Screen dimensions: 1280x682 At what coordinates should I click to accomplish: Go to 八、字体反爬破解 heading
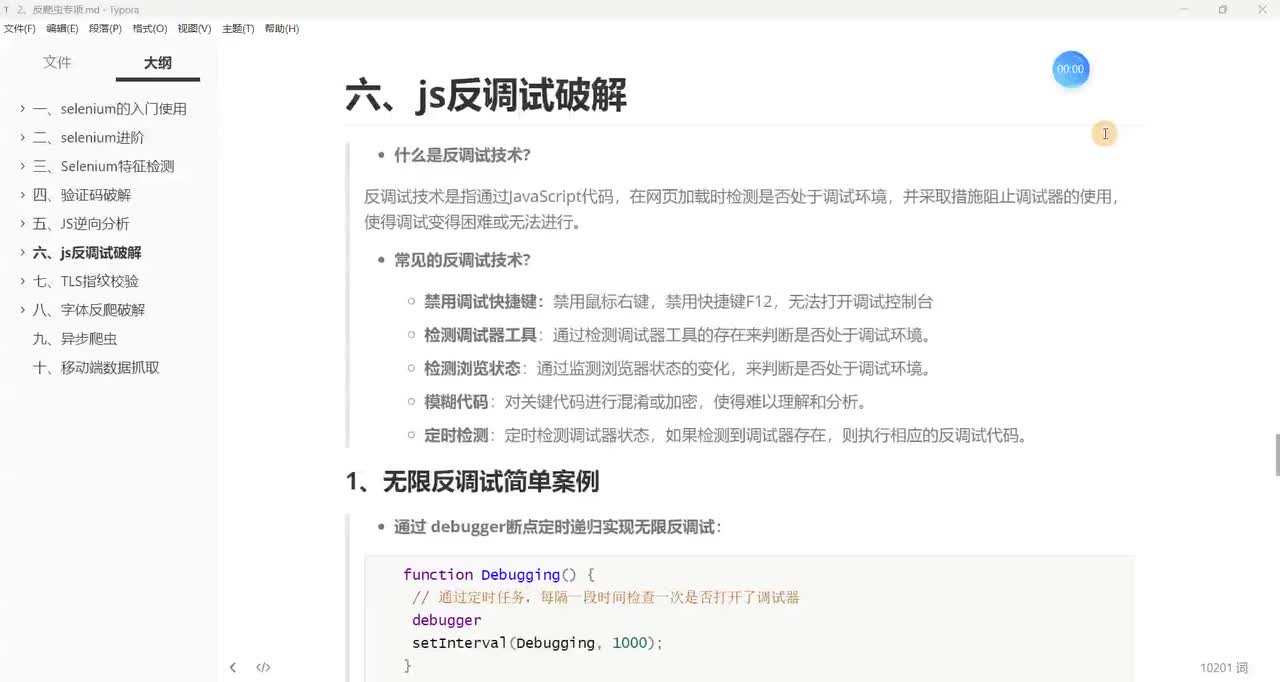click(x=89, y=310)
